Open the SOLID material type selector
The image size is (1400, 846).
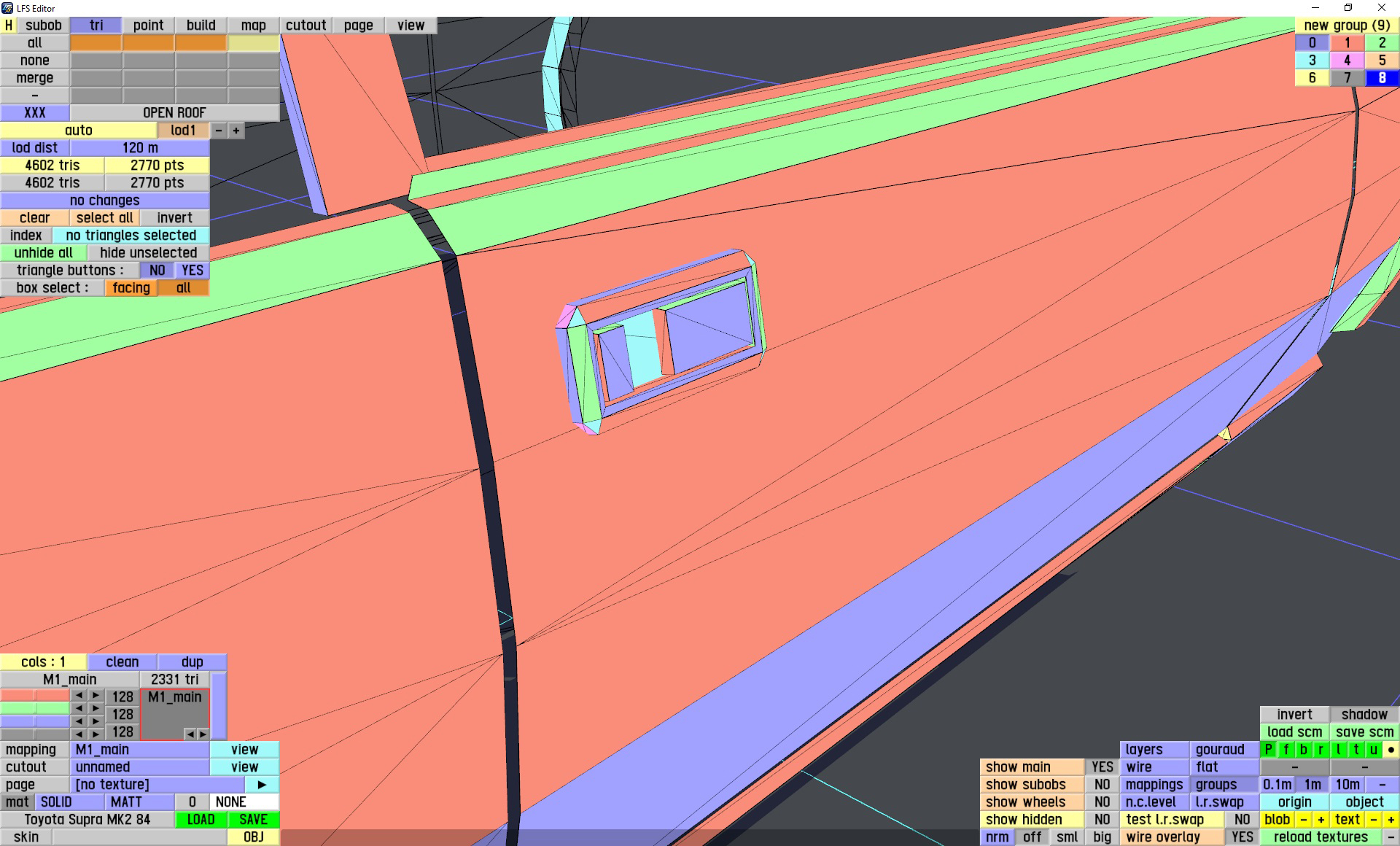click(56, 802)
